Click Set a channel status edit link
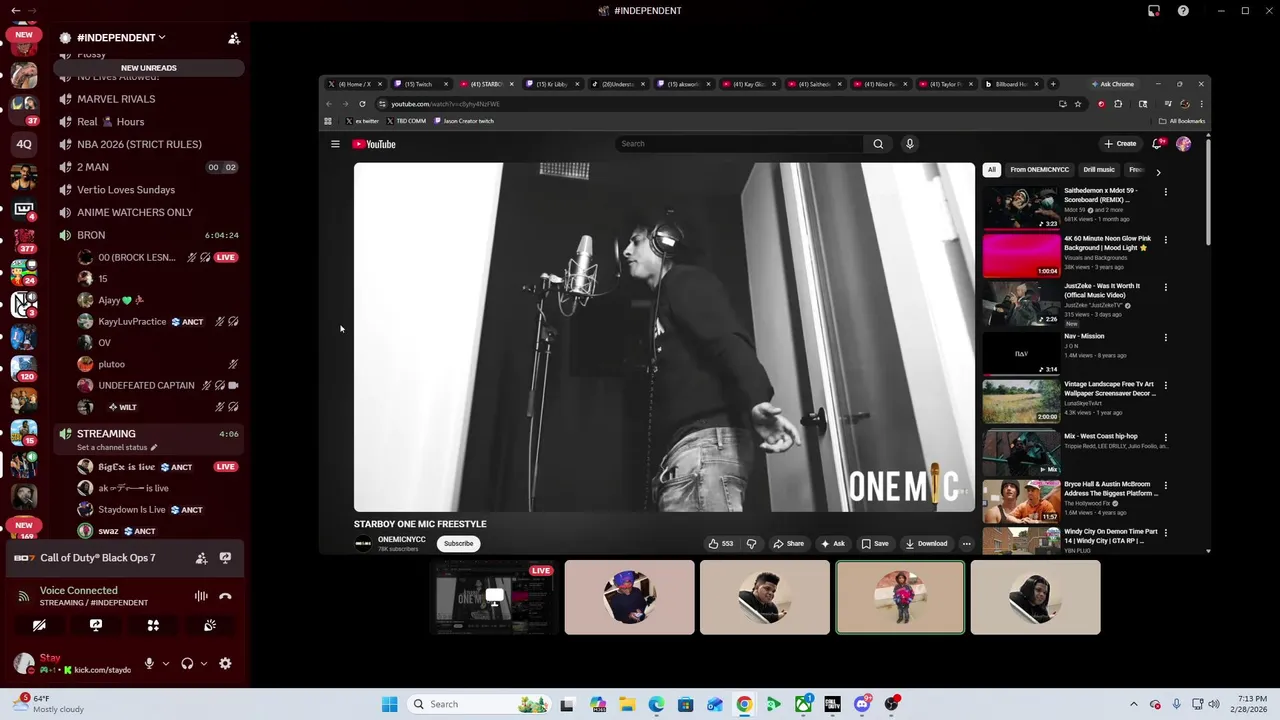This screenshot has height=720, width=1280. pos(117,447)
